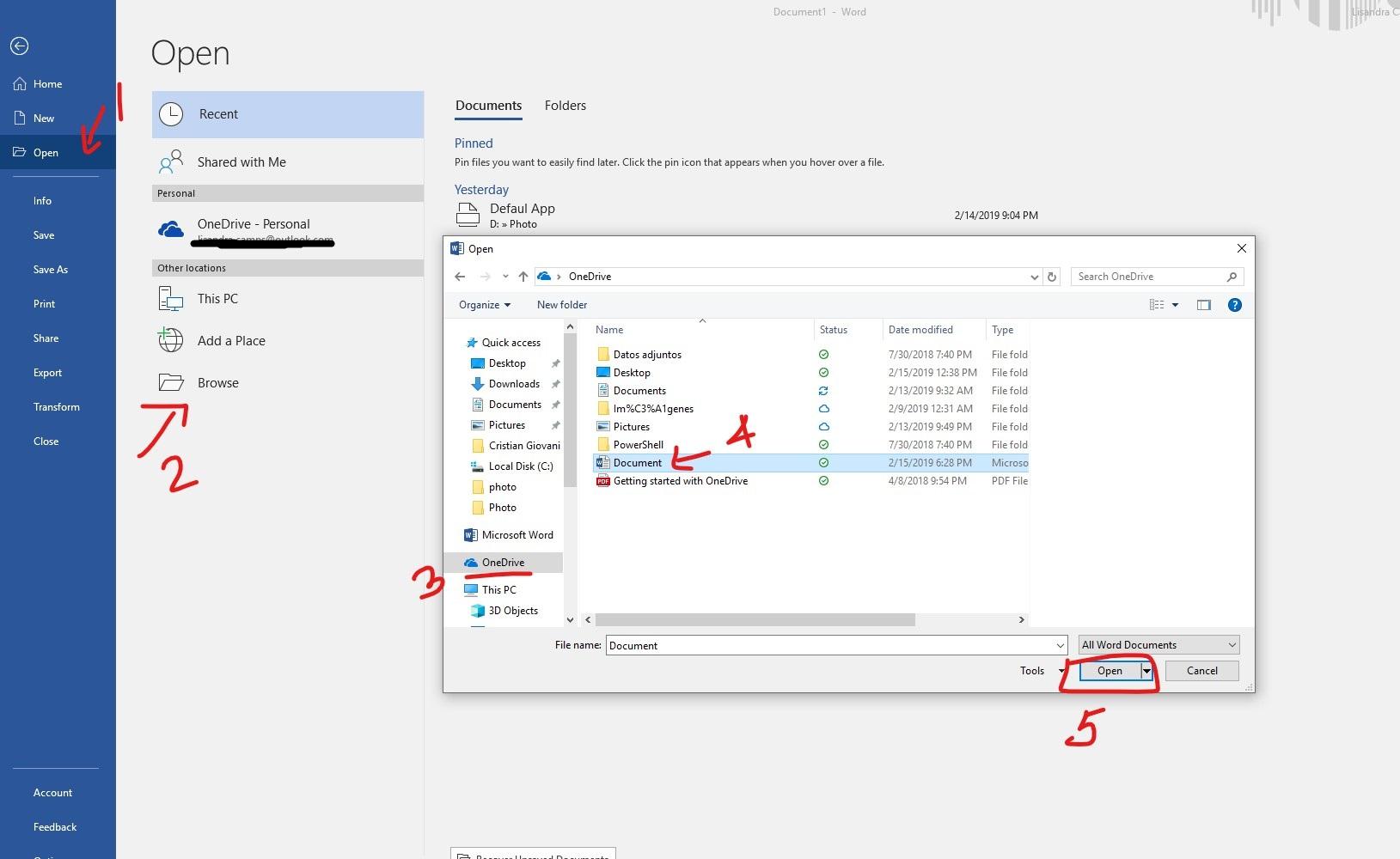Open recent locations chevron in dialog

(505, 277)
